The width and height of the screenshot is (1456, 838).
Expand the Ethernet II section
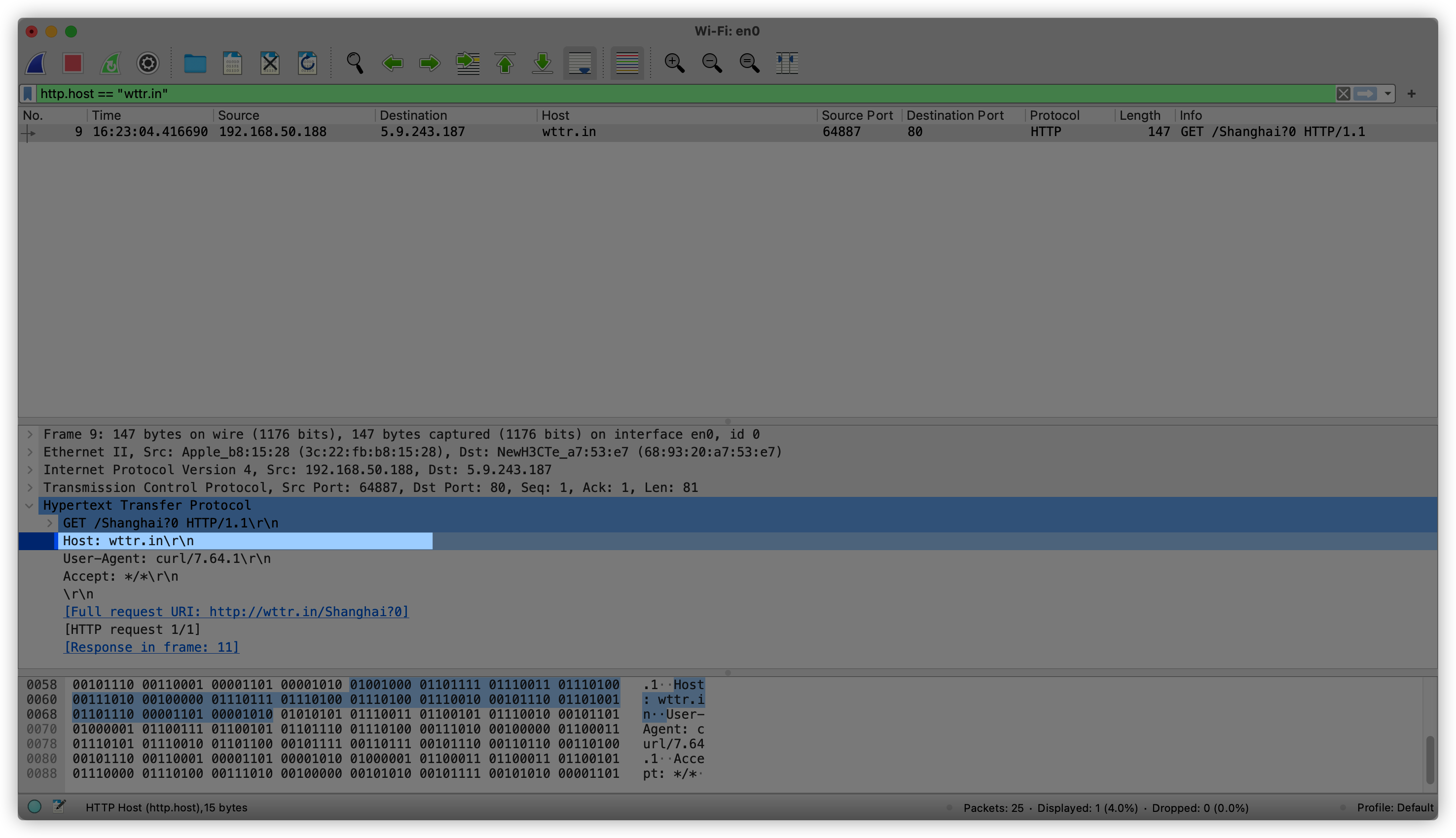coord(30,453)
